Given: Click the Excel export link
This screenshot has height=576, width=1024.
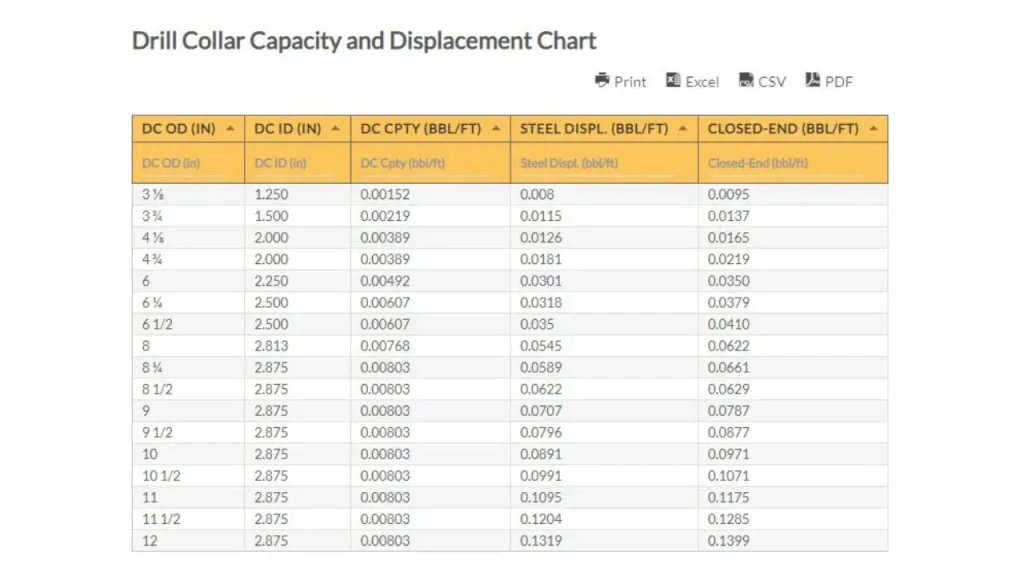Looking at the screenshot, I should pos(700,81).
